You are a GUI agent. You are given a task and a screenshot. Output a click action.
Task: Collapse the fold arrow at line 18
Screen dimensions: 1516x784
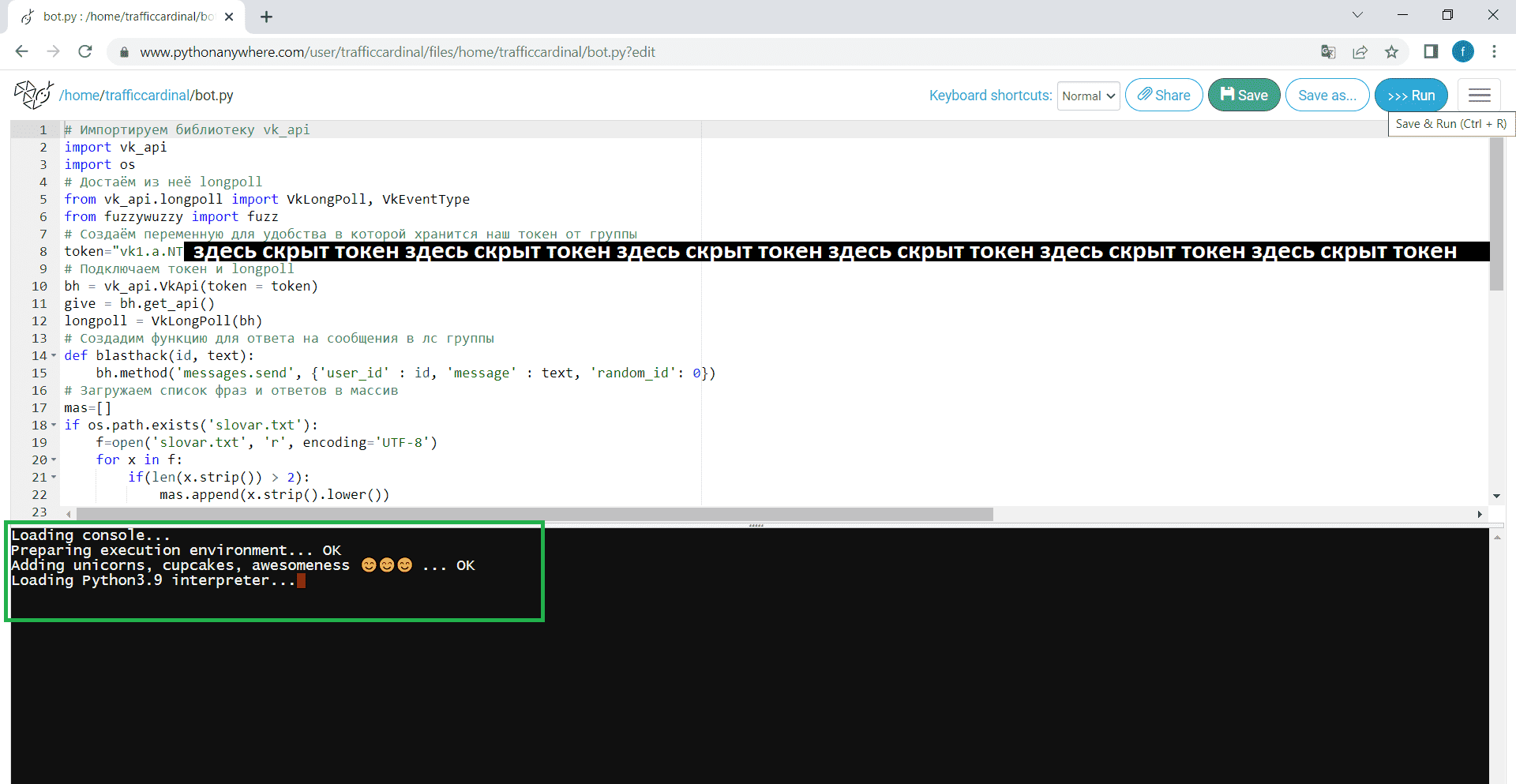tap(54, 426)
